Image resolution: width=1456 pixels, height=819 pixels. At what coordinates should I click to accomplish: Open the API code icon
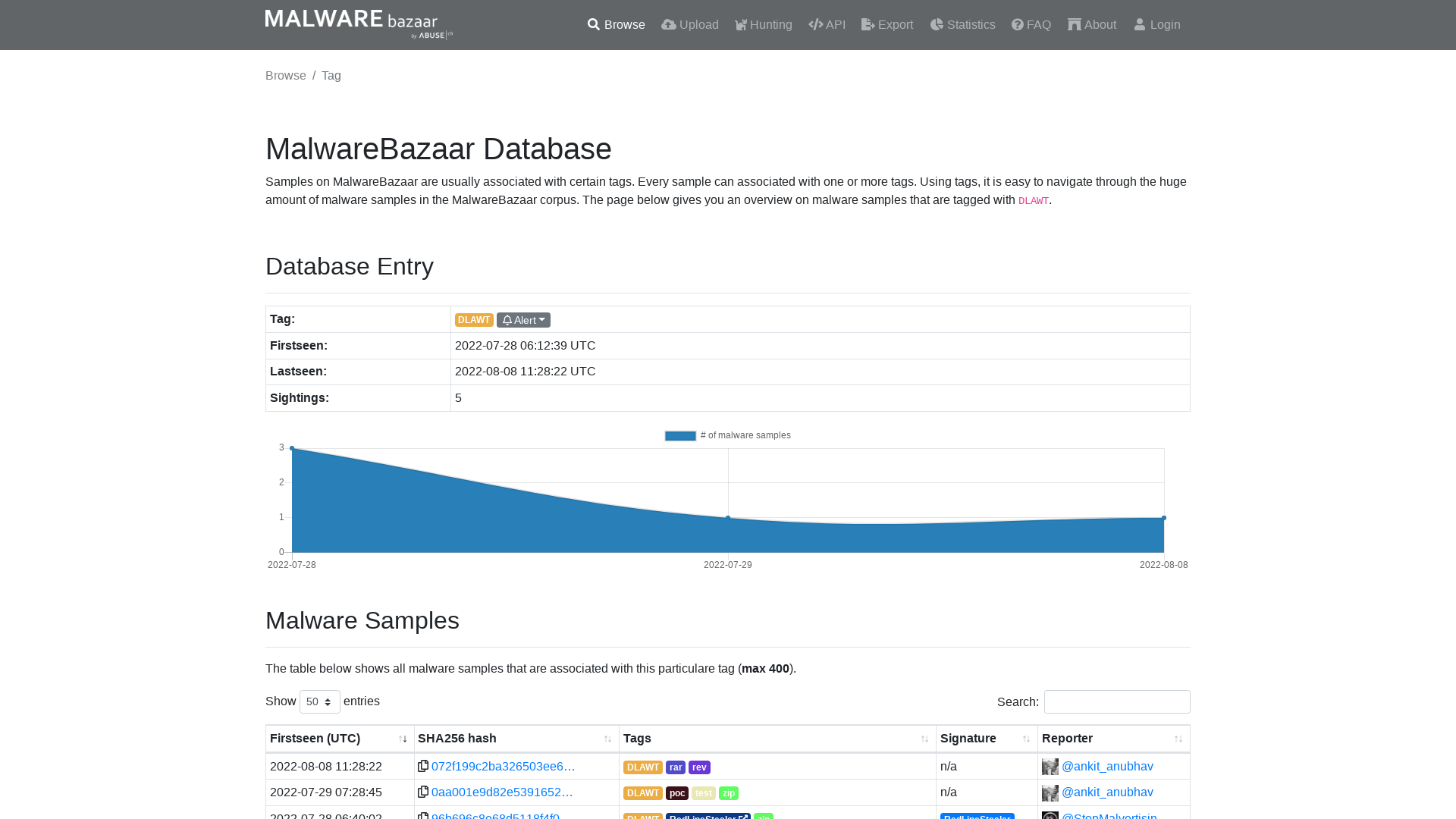coord(815,24)
